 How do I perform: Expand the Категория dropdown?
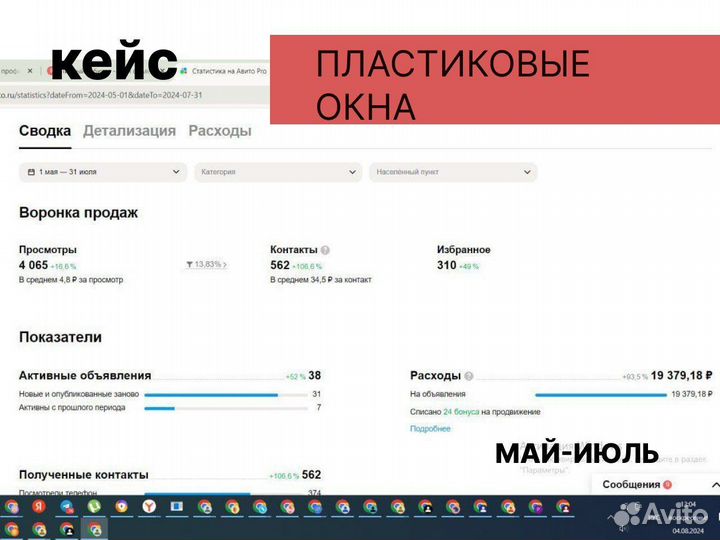click(278, 172)
